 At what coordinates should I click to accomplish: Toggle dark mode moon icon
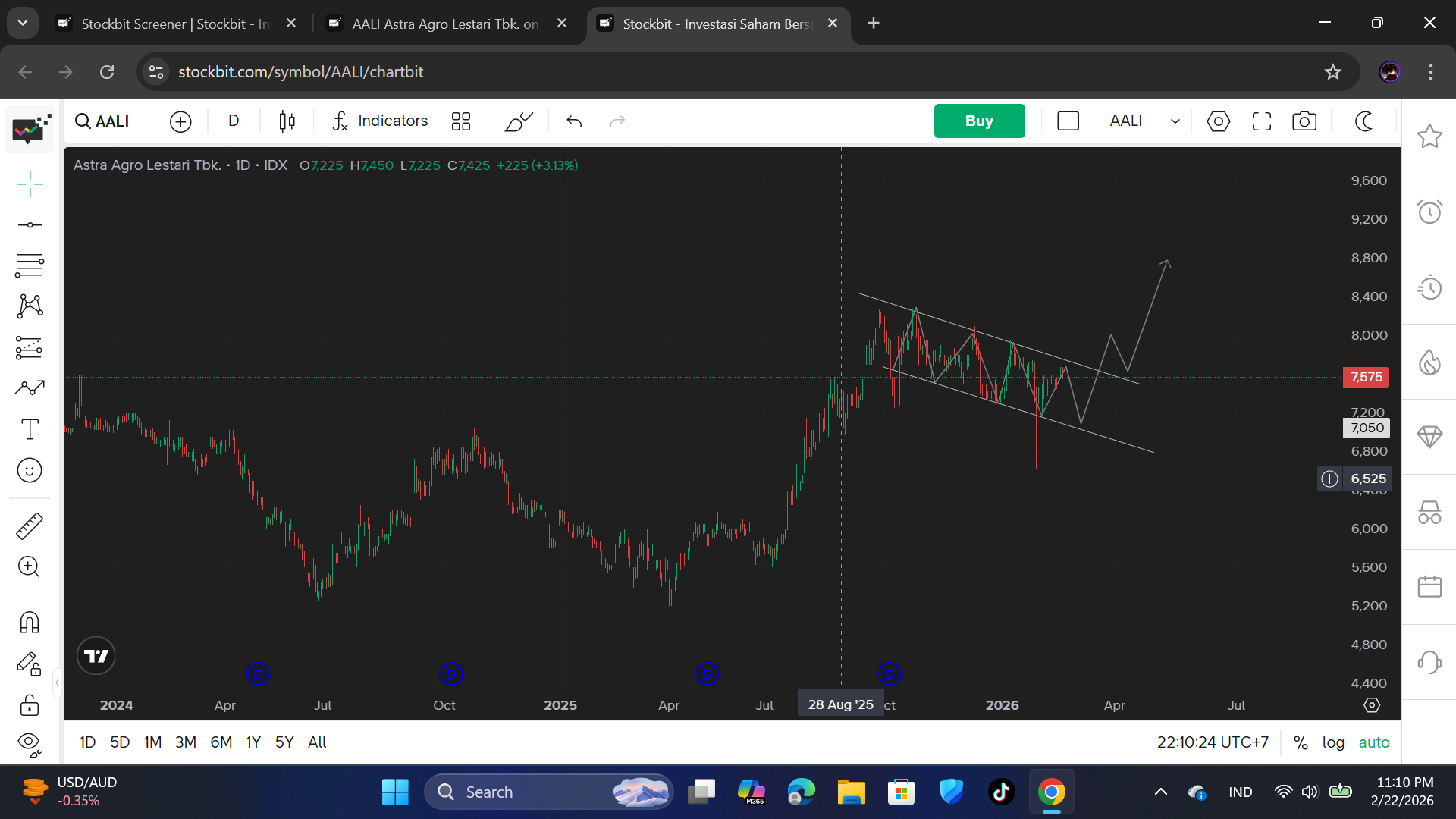tap(1364, 121)
